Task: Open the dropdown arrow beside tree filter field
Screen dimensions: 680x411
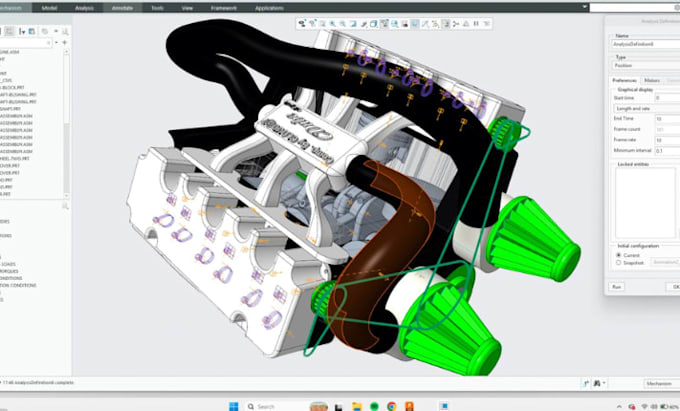Action: 56,42
